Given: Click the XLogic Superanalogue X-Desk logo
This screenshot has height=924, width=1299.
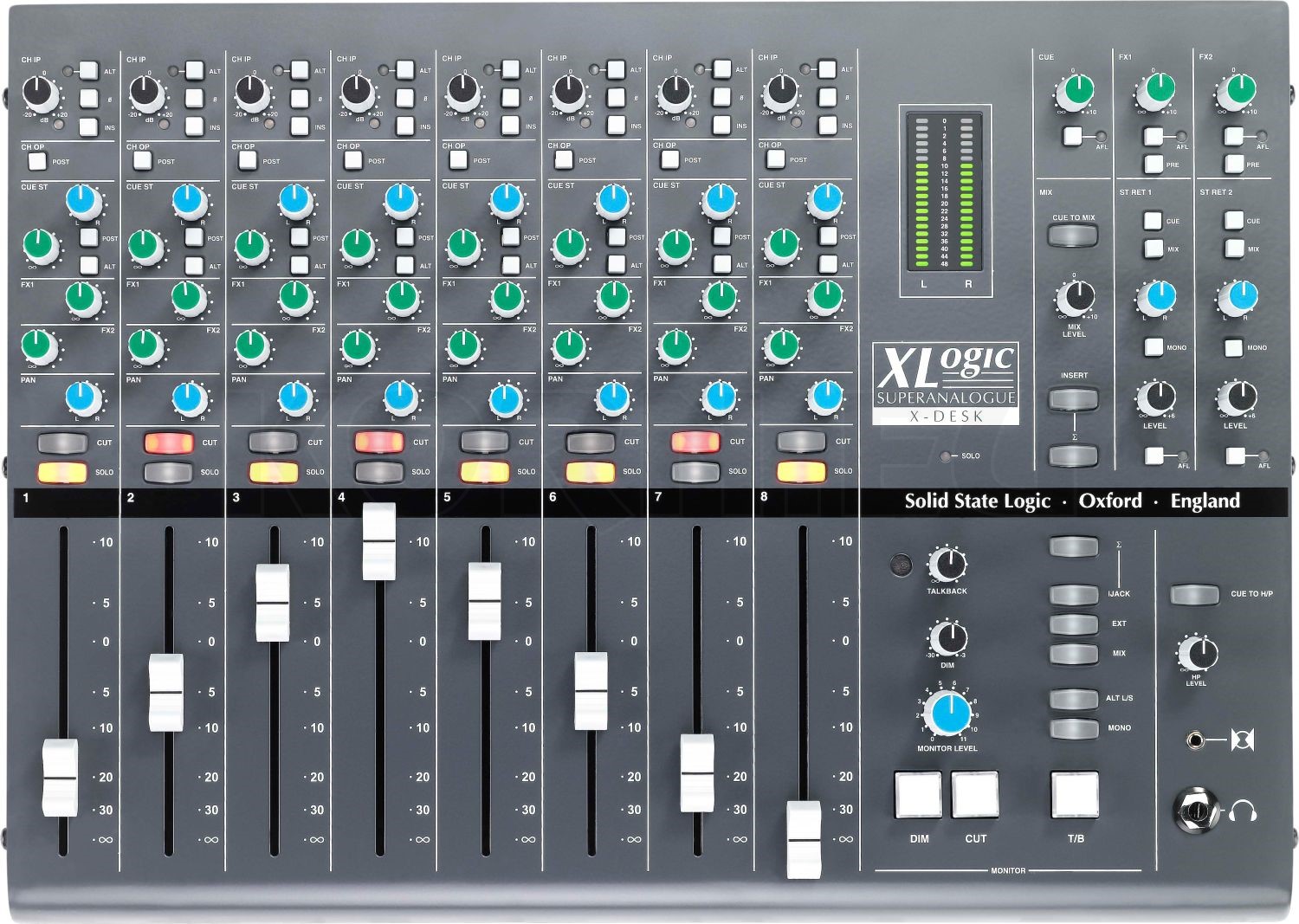Looking at the screenshot, I should [946, 383].
